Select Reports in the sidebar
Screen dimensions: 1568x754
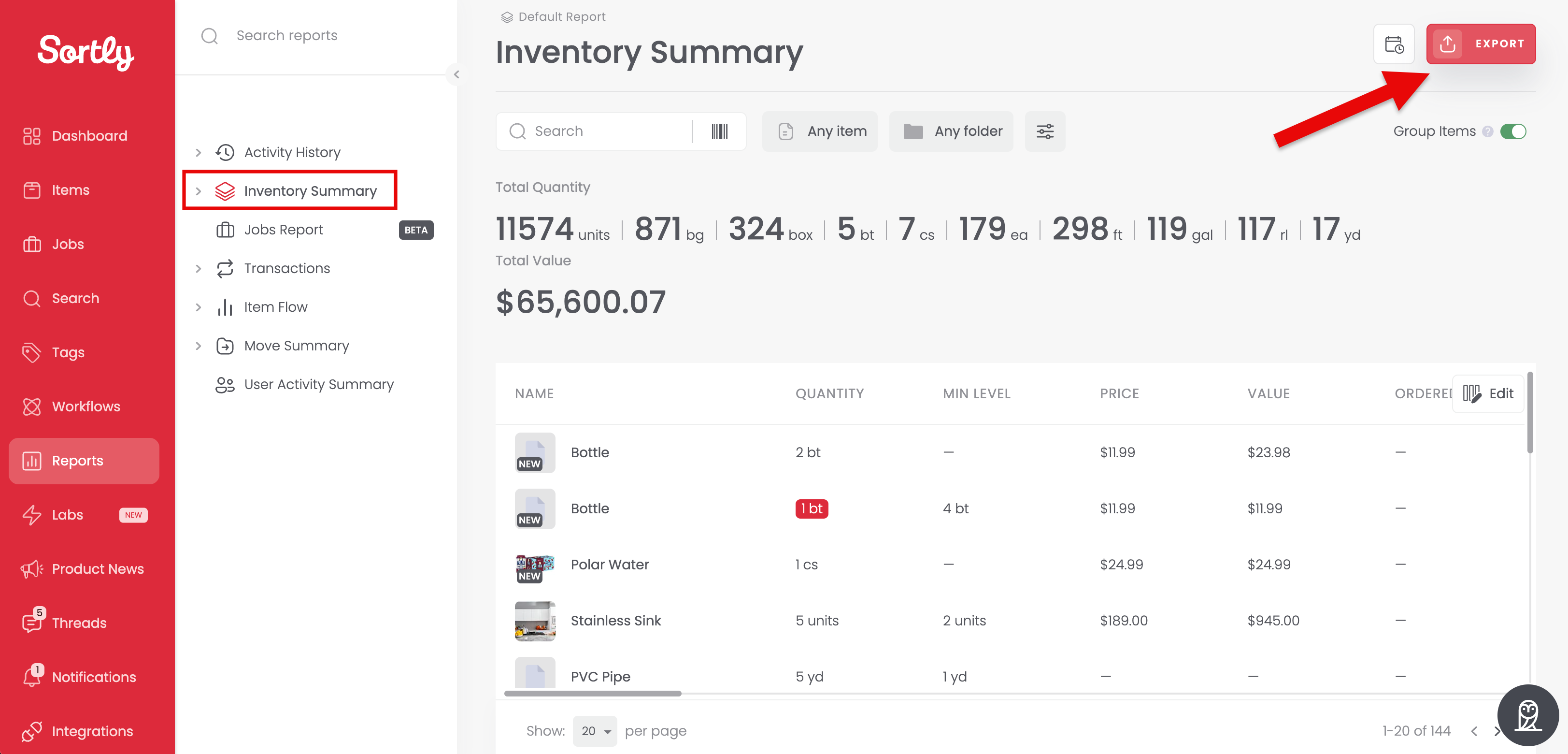[x=84, y=461]
